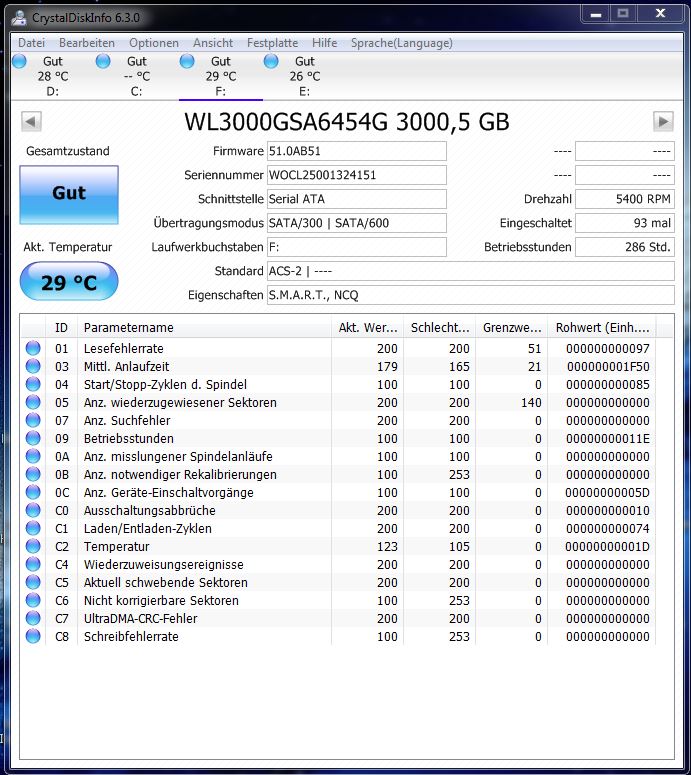The width and height of the screenshot is (691, 775).
Task: Select the Schreibfehlerrate parameter name
Action: (x=131, y=637)
